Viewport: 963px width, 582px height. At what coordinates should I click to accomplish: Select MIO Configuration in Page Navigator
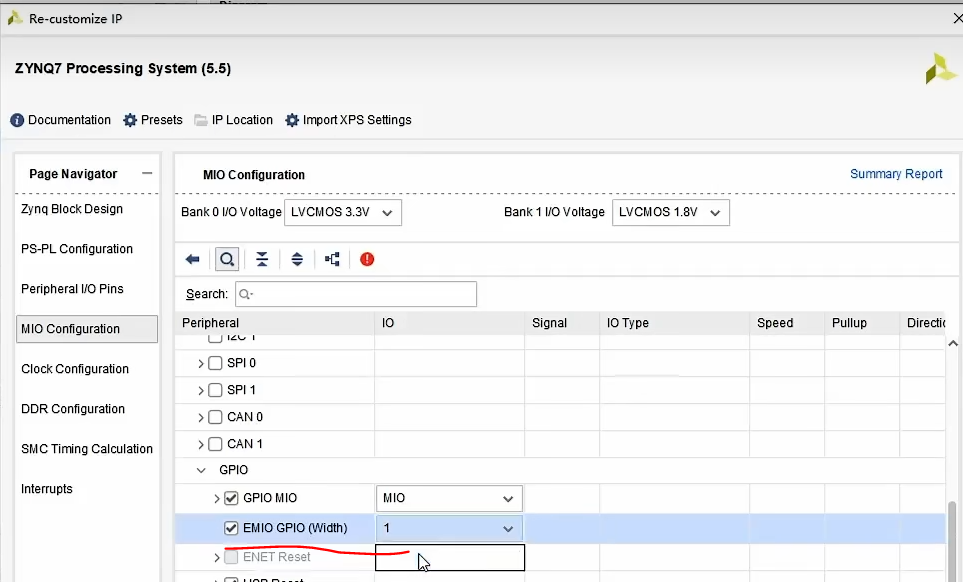tap(87, 329)
